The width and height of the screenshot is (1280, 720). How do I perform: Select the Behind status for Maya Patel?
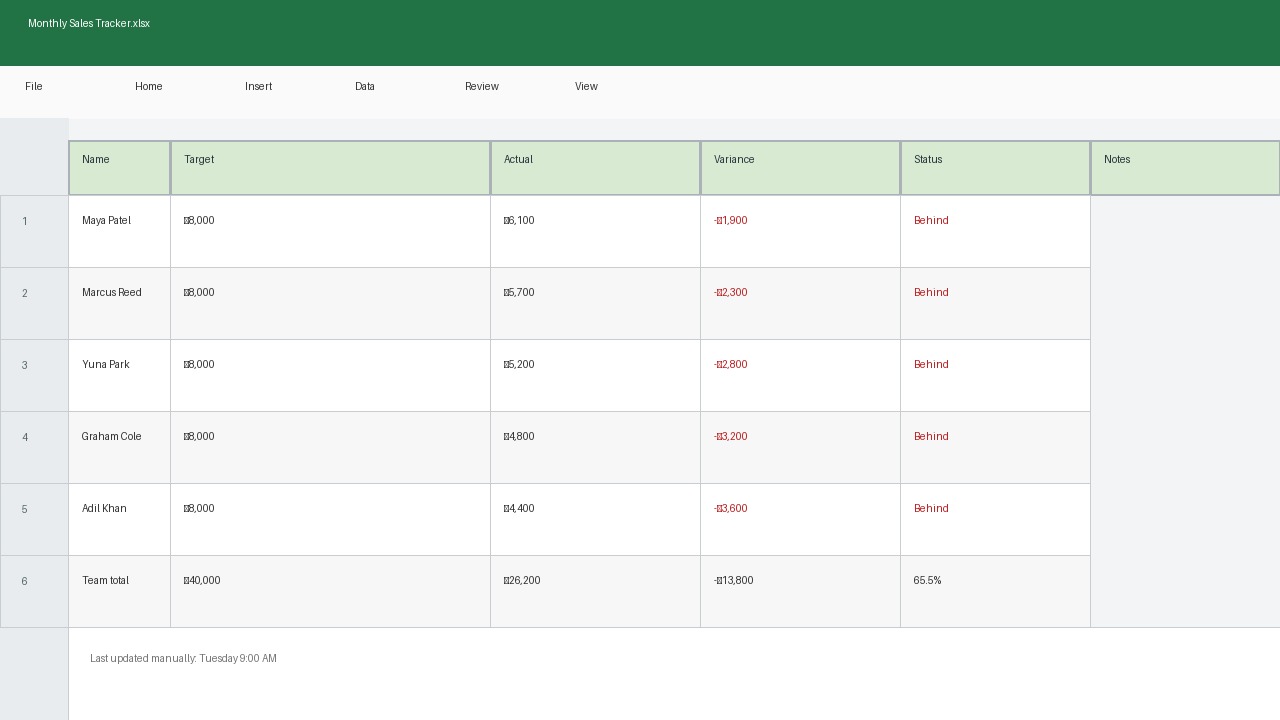[x=995, y=232]
